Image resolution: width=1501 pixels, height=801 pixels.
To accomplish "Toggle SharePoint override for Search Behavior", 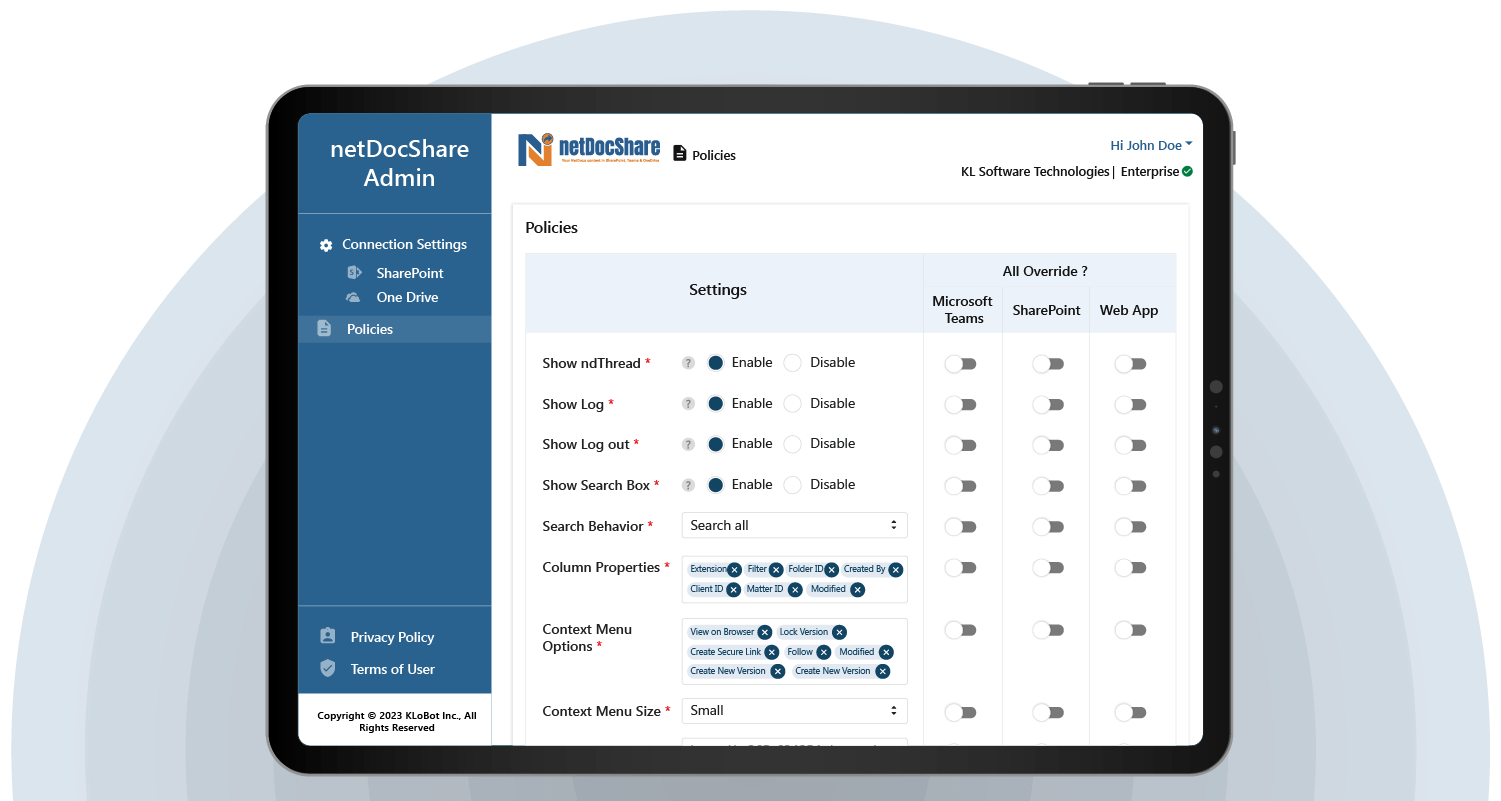I will click(x=1048, y=527).
